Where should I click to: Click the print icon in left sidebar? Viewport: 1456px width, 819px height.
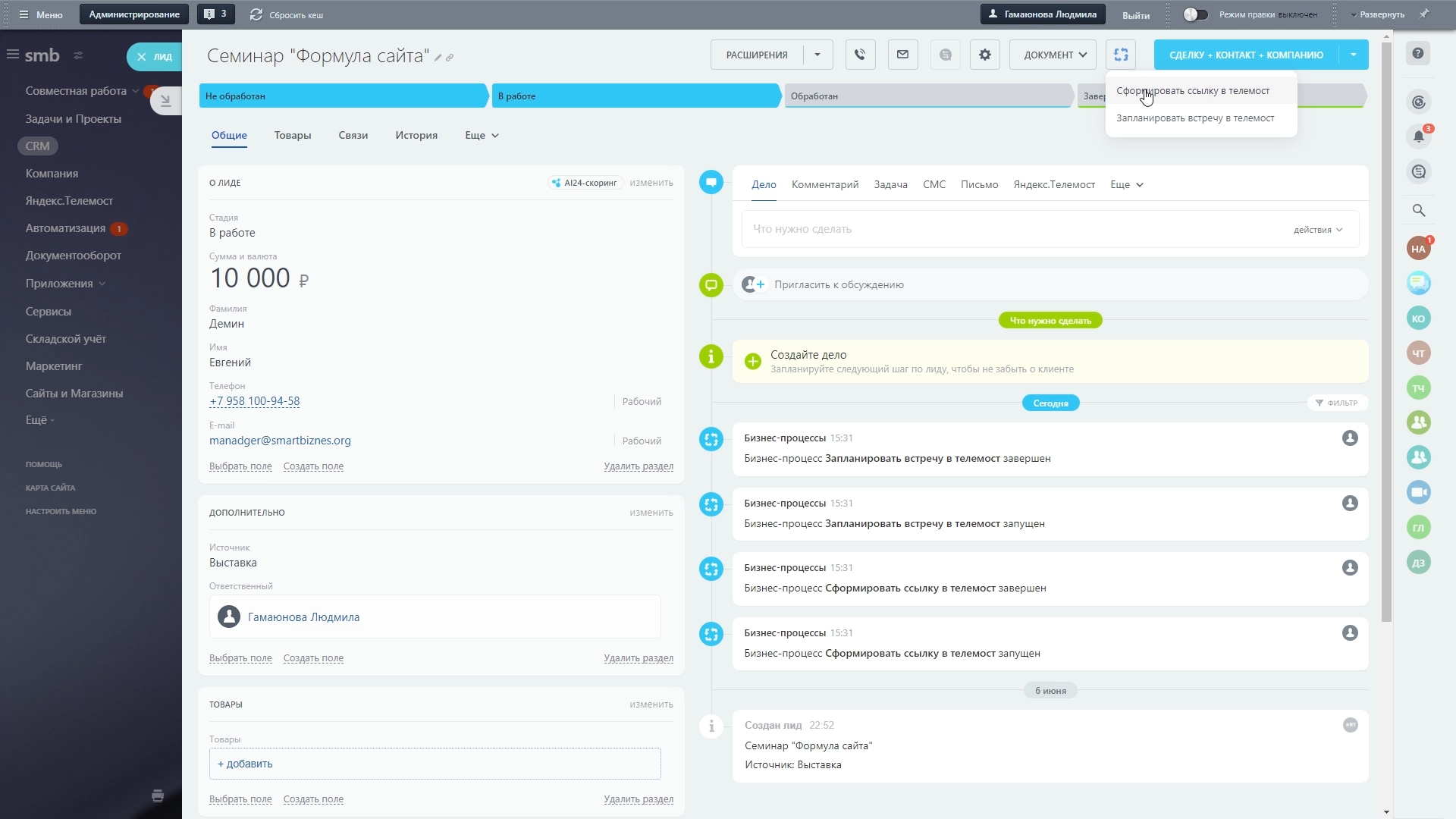coord(158,795)
